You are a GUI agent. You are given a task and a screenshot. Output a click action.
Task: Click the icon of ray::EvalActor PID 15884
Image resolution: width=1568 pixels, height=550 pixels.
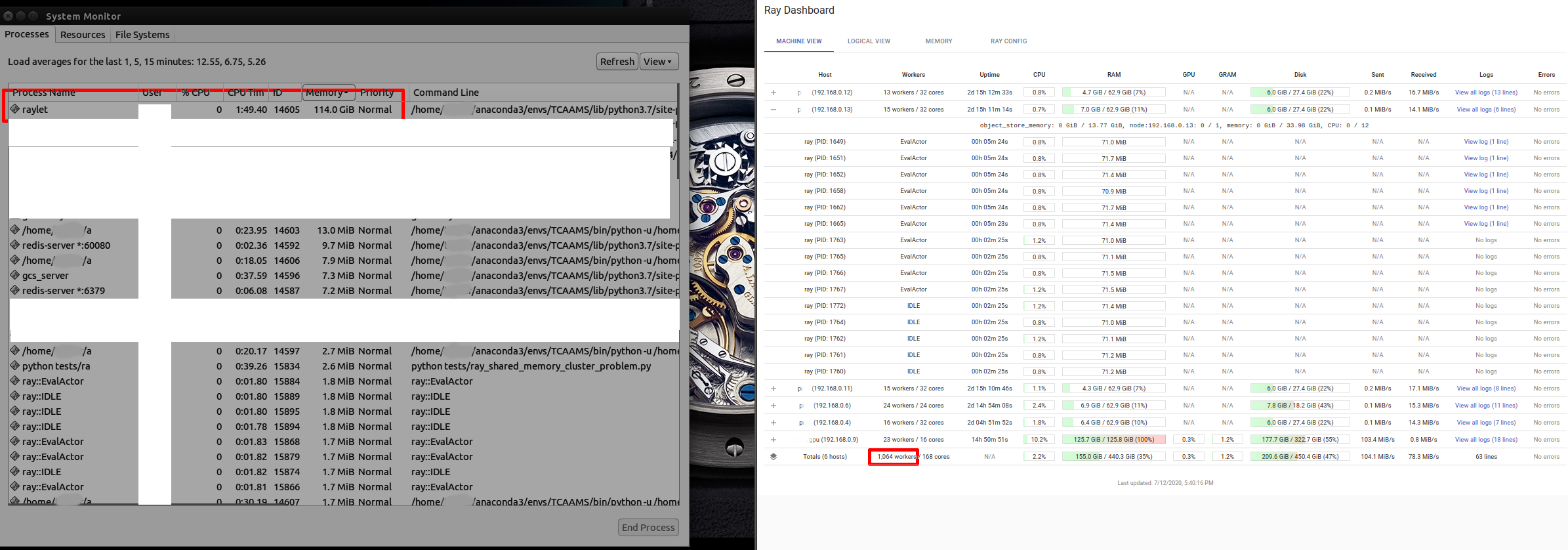[x=15, y=381]
